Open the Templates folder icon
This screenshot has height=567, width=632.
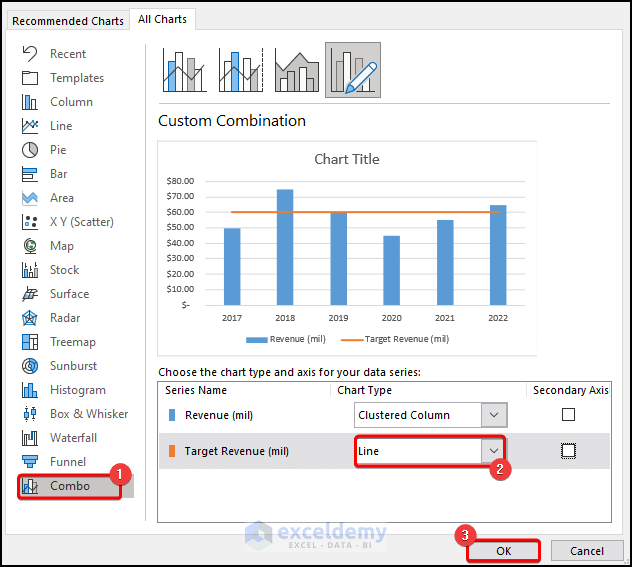[x=30, y=78]
